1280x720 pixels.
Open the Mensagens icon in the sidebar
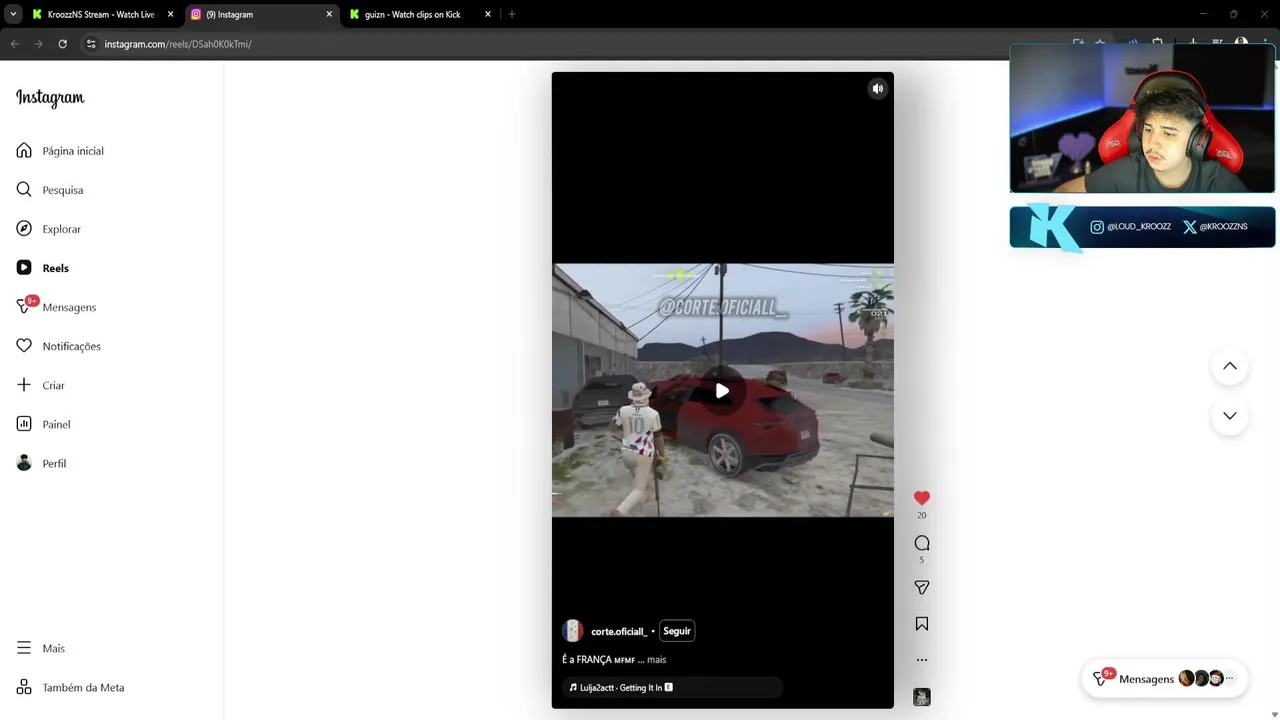pos(24,307)
